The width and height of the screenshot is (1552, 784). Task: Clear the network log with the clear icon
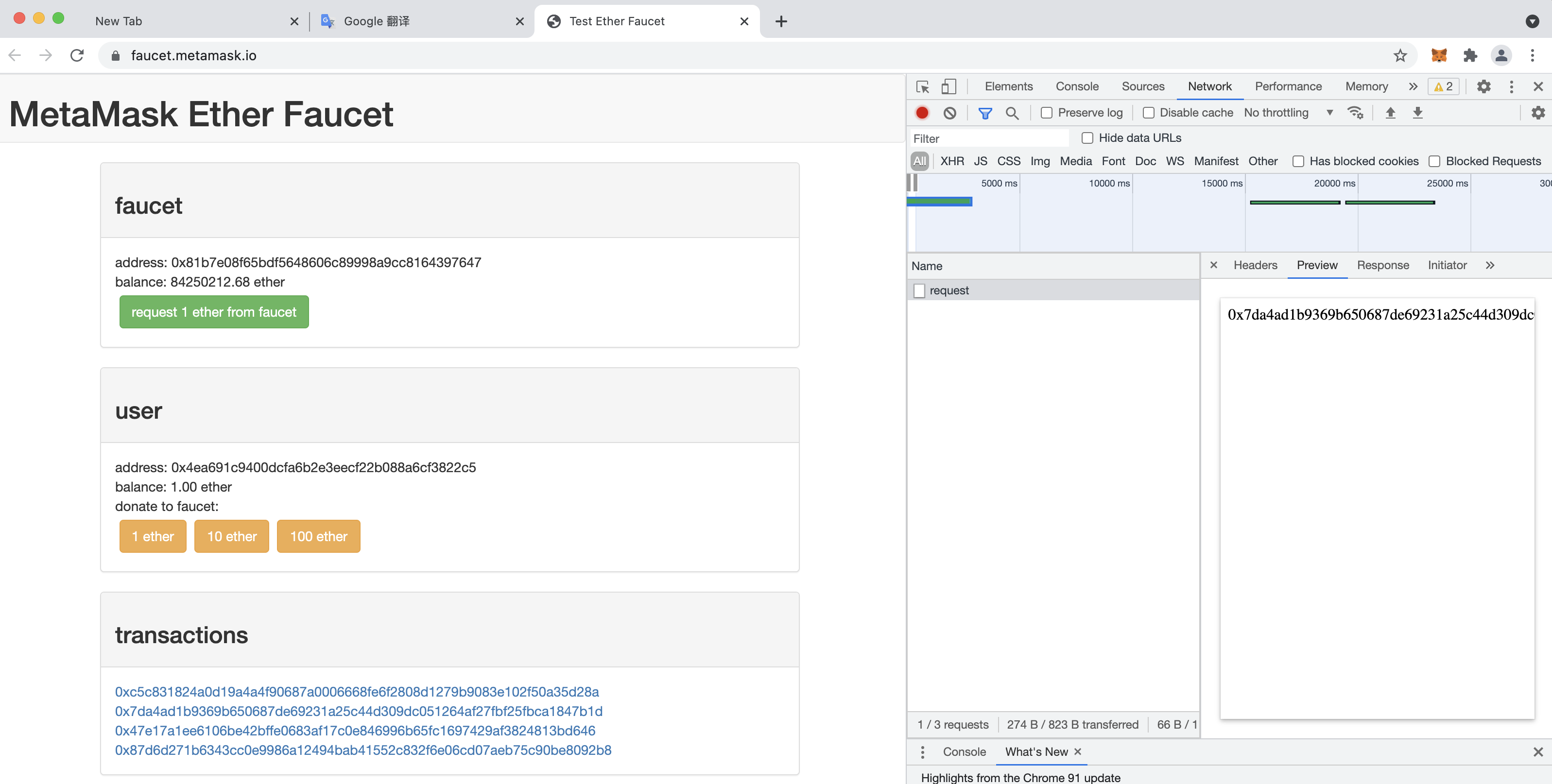pos(950,113)
